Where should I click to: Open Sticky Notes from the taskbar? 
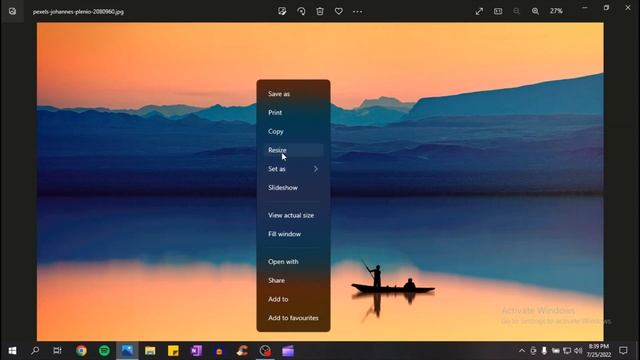pyautogui.click(x=173, y=351)
